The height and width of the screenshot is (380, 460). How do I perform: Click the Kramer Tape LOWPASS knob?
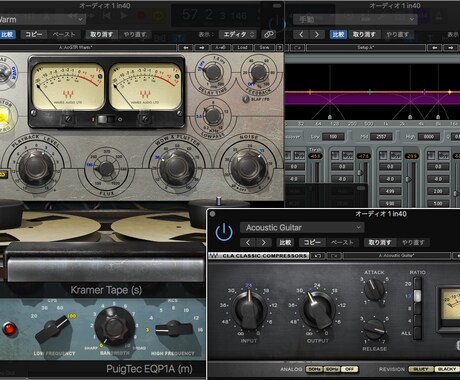pyautogui.click(x=212, y=115)
